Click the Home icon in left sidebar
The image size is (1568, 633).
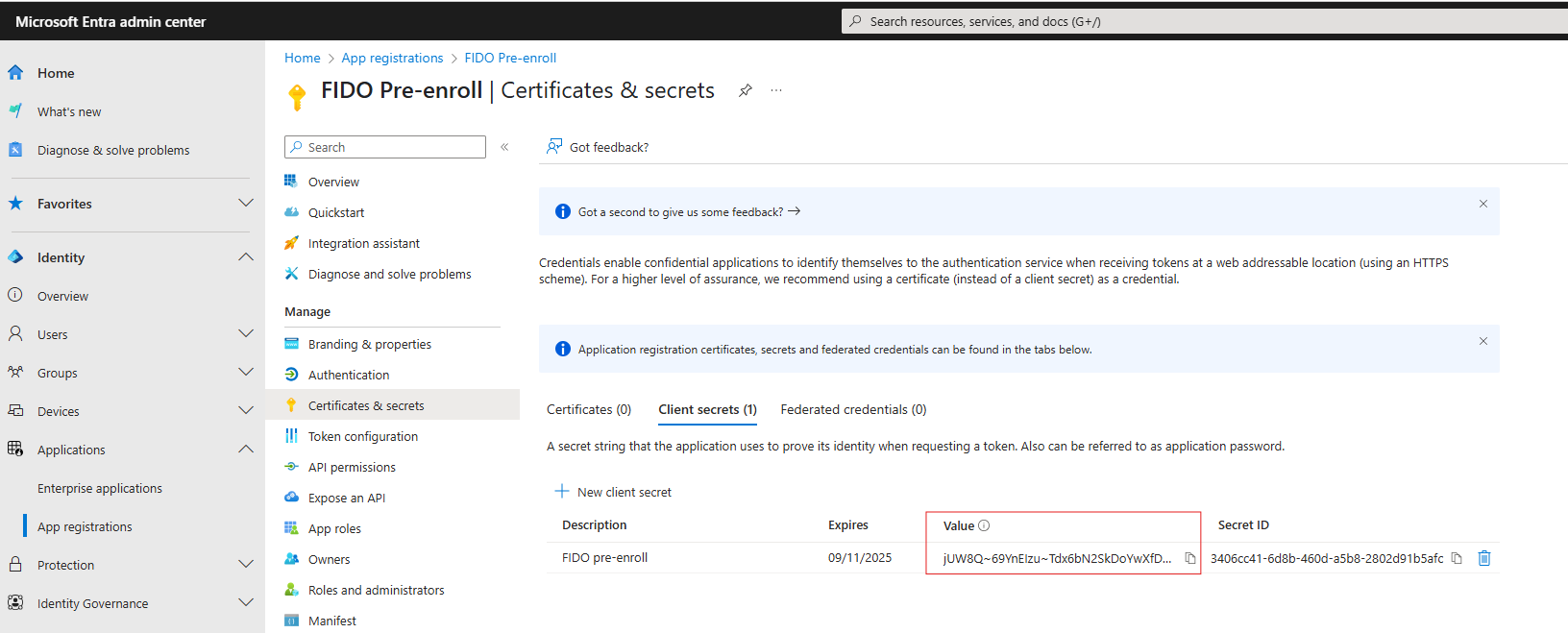click(x=15, y=72)
